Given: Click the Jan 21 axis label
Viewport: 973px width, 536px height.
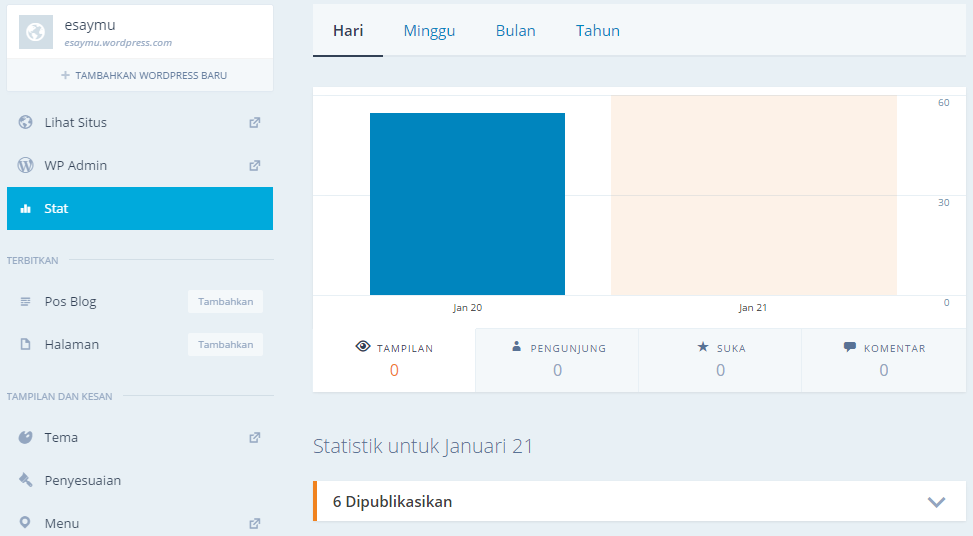Looking at the screenshot, I should pyautogui.click(x=753, y=308).
